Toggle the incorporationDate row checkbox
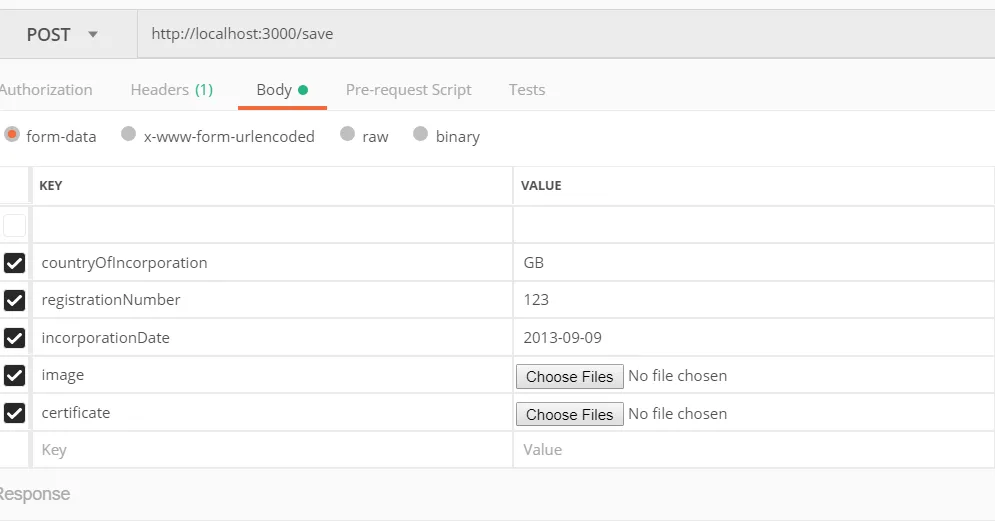 point(14,338)
